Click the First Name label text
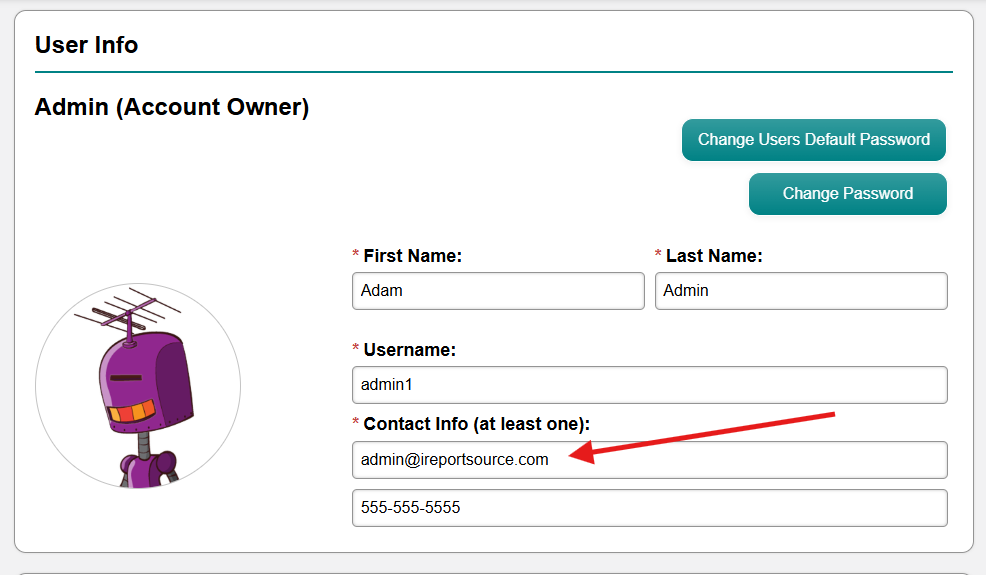This screenshot has width=986, height=575. pyautogui.click(x=413, y=256)
